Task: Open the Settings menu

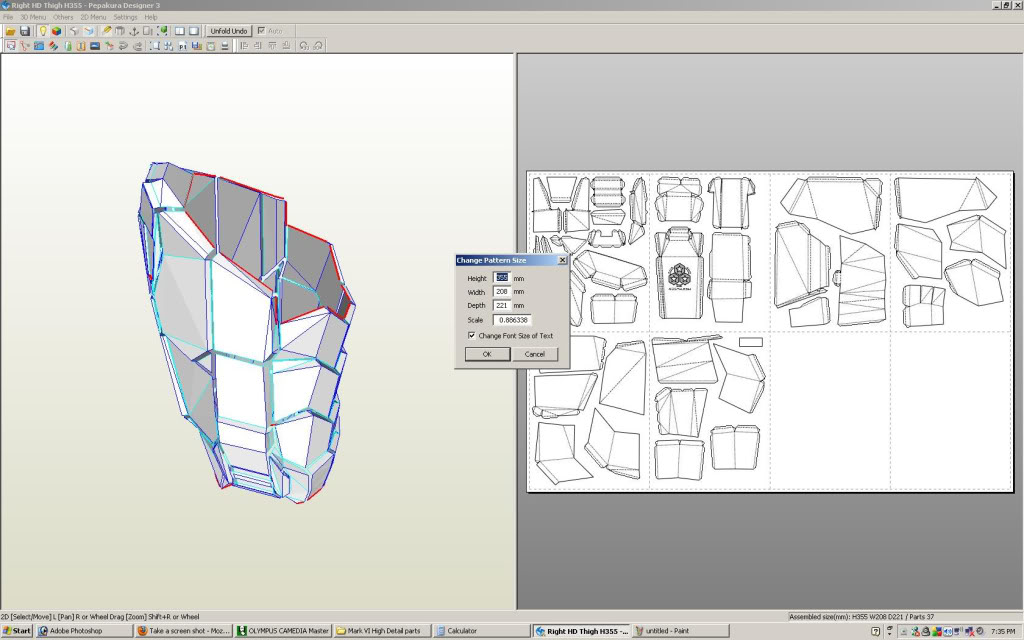Action: pyautogui.click(x=125, y=17)
